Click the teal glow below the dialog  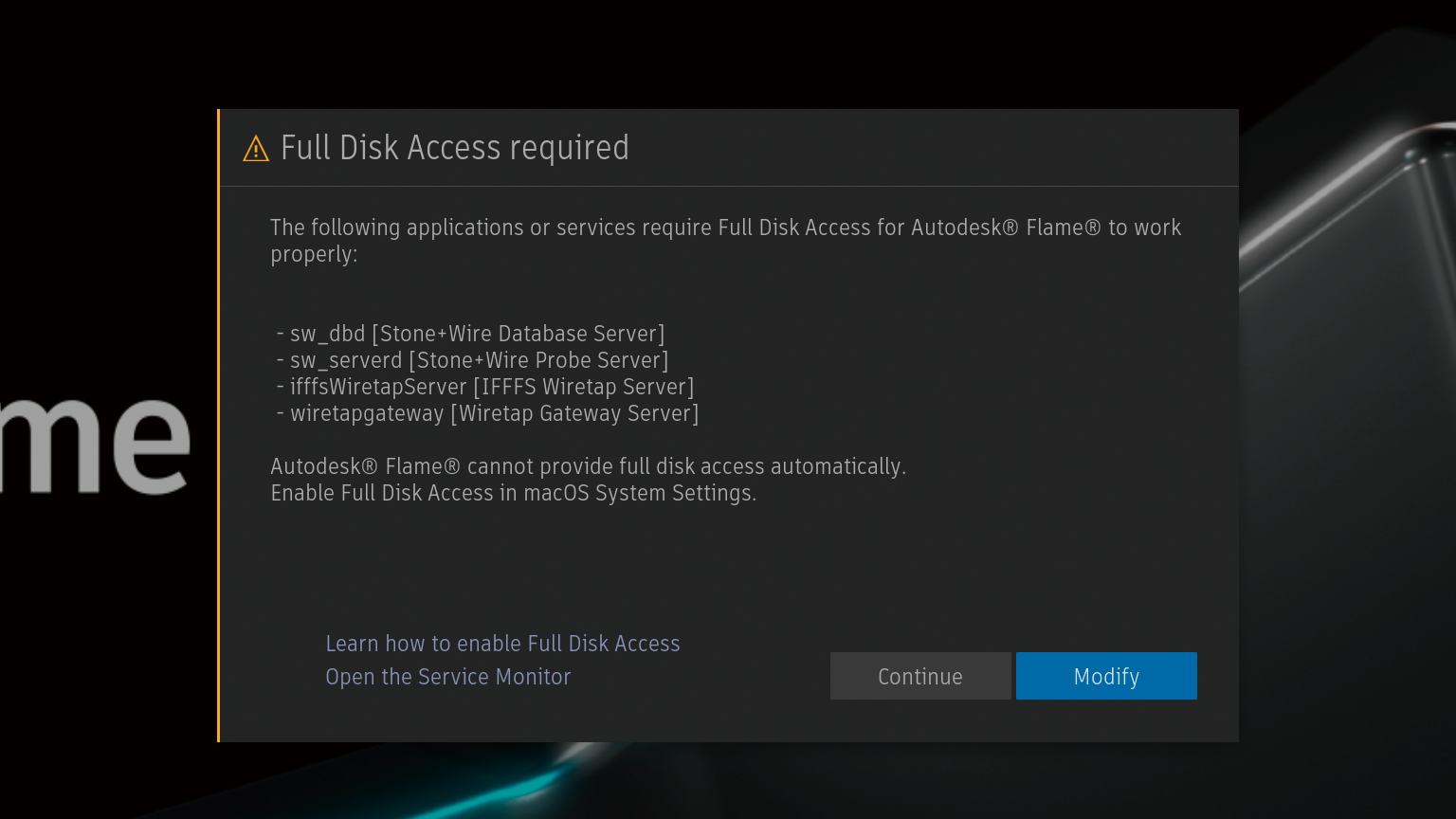pos(531,782)
